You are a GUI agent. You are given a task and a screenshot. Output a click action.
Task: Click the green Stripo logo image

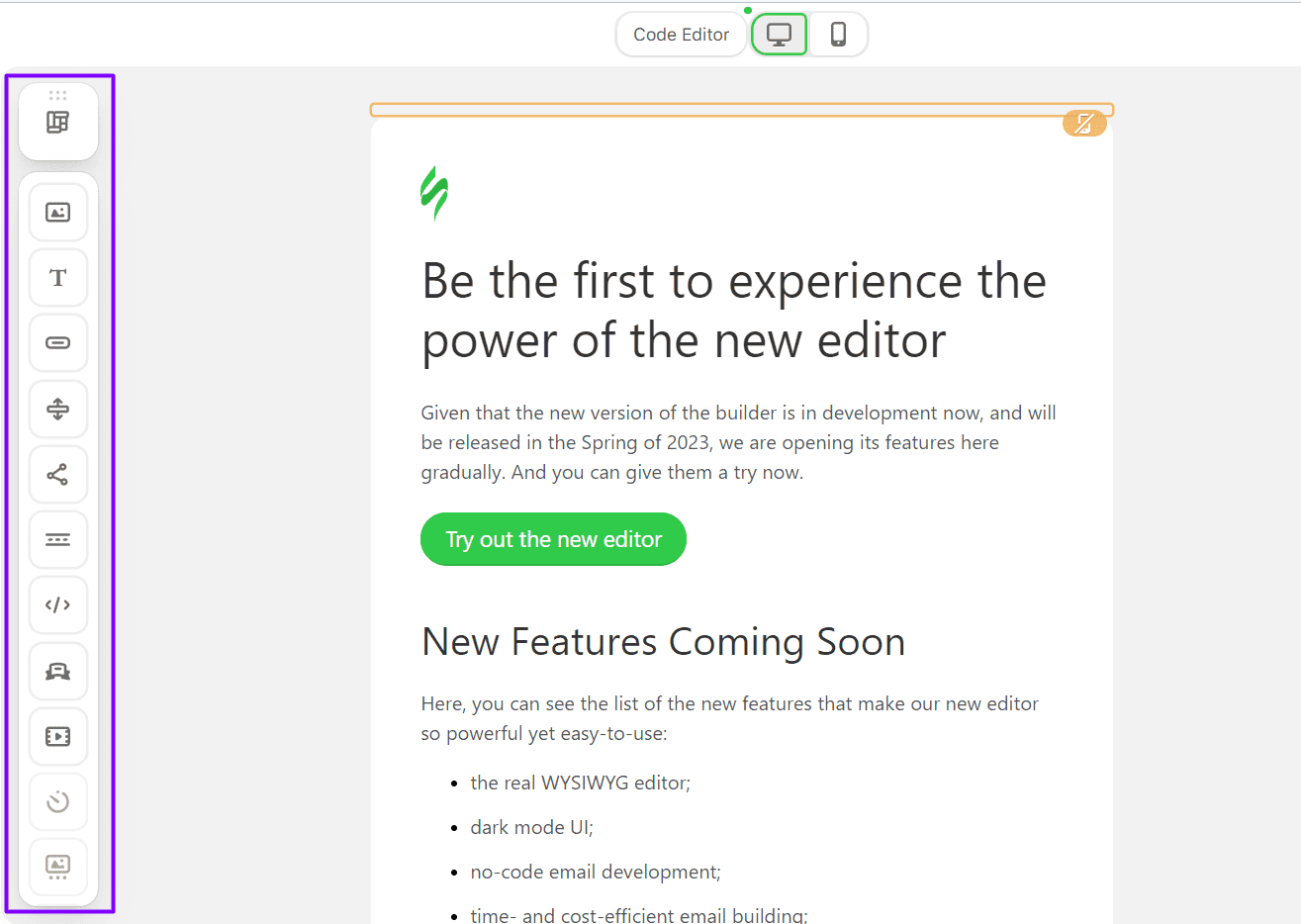434,193
